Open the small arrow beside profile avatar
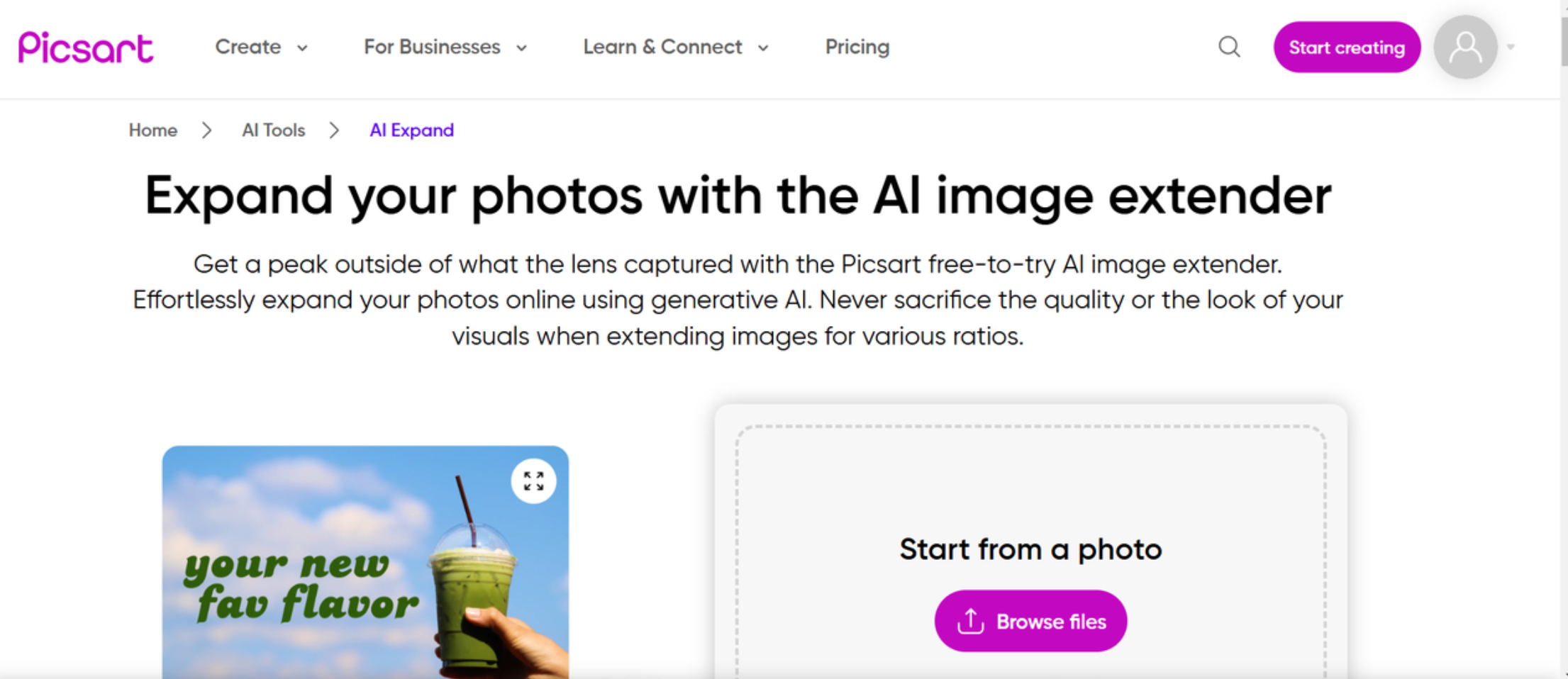This screenshot has height=679, width=1568. (1511, 47)
